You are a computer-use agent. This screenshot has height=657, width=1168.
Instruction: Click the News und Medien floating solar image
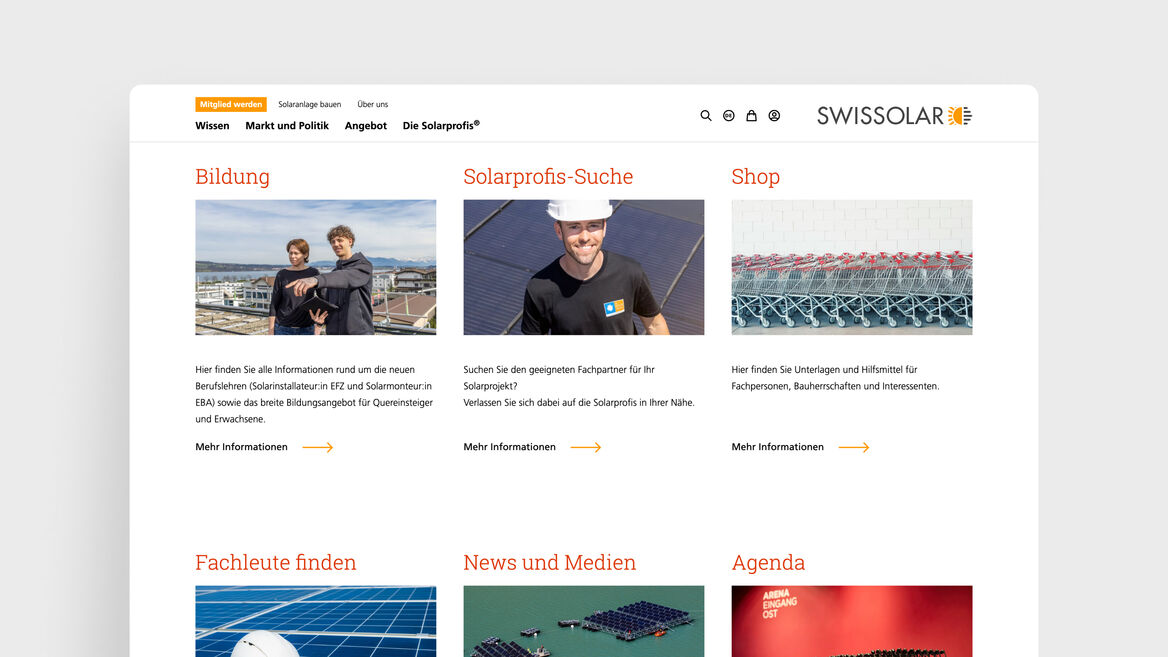(x=584, y=621)
